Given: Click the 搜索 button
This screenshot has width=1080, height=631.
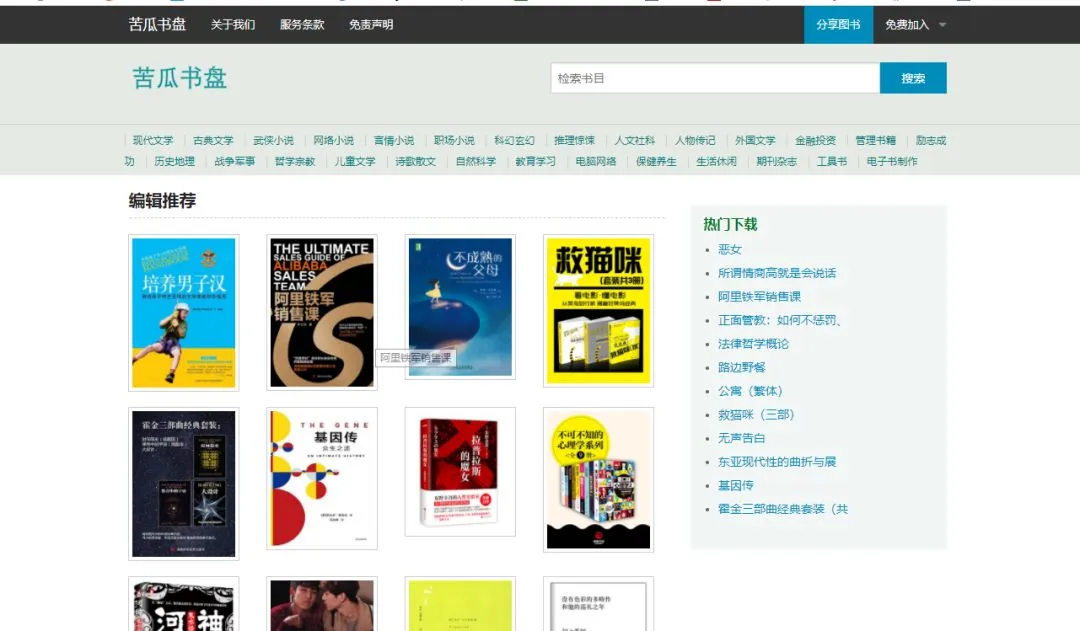Looking at the screenshot, I should pyautogui.click(x=913, y=78).
